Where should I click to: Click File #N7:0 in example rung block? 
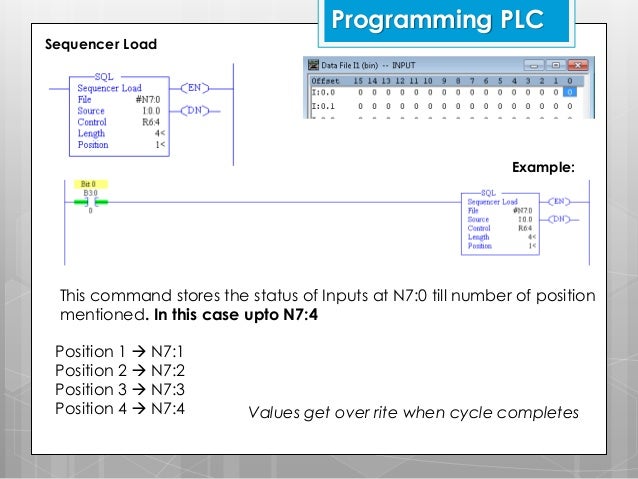click(500, 210)
